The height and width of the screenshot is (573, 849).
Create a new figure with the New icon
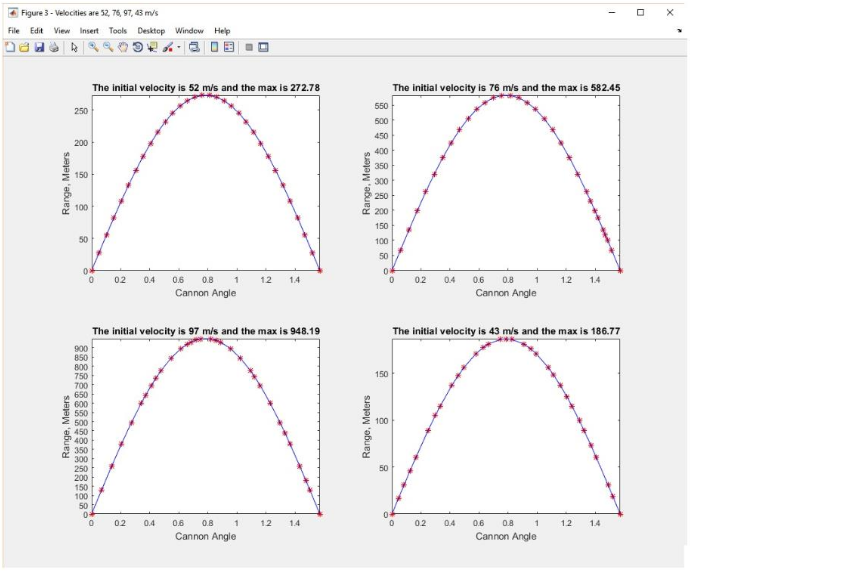click(x=10, y=47)
